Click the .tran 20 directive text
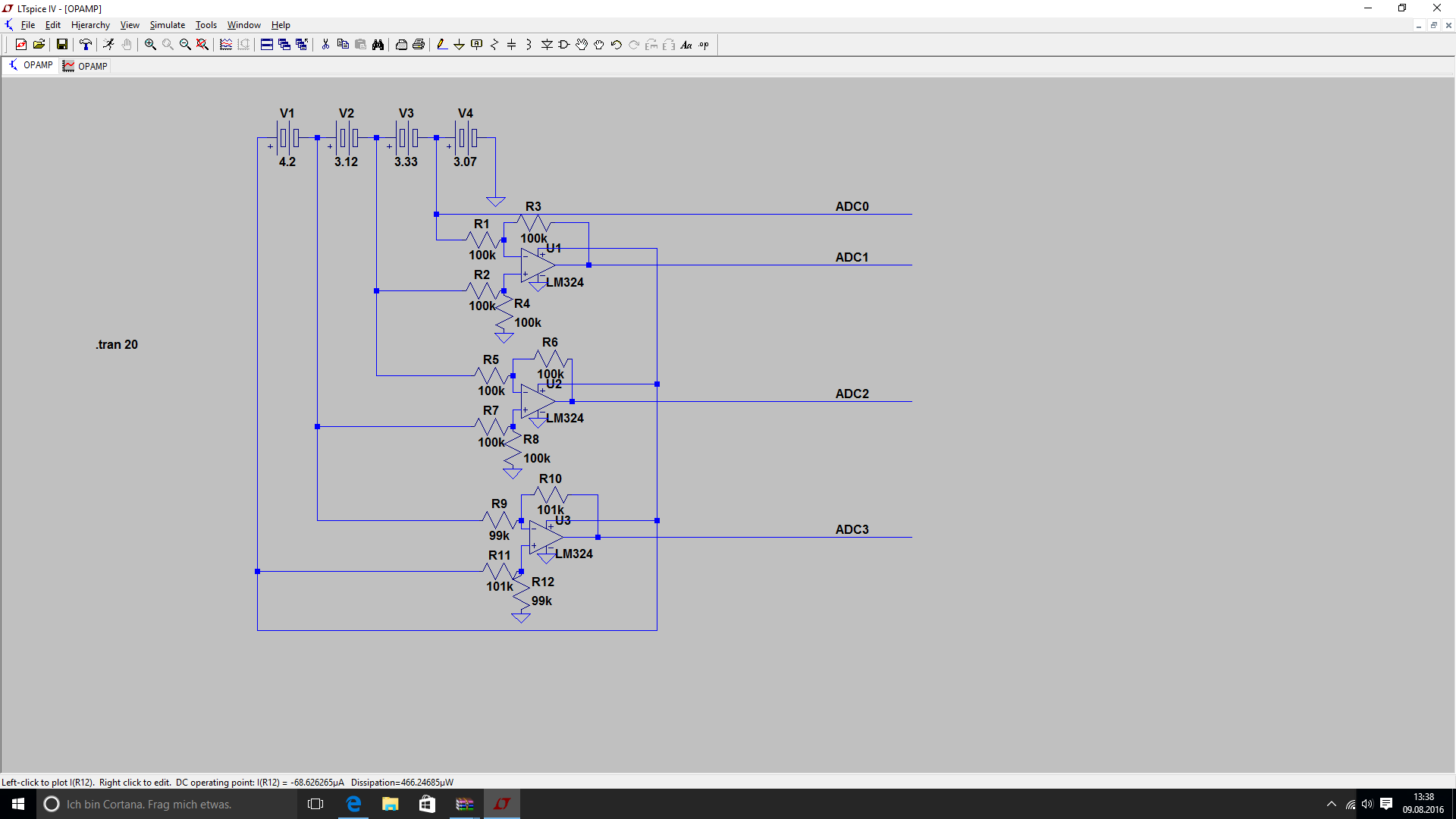 [117, 344]
